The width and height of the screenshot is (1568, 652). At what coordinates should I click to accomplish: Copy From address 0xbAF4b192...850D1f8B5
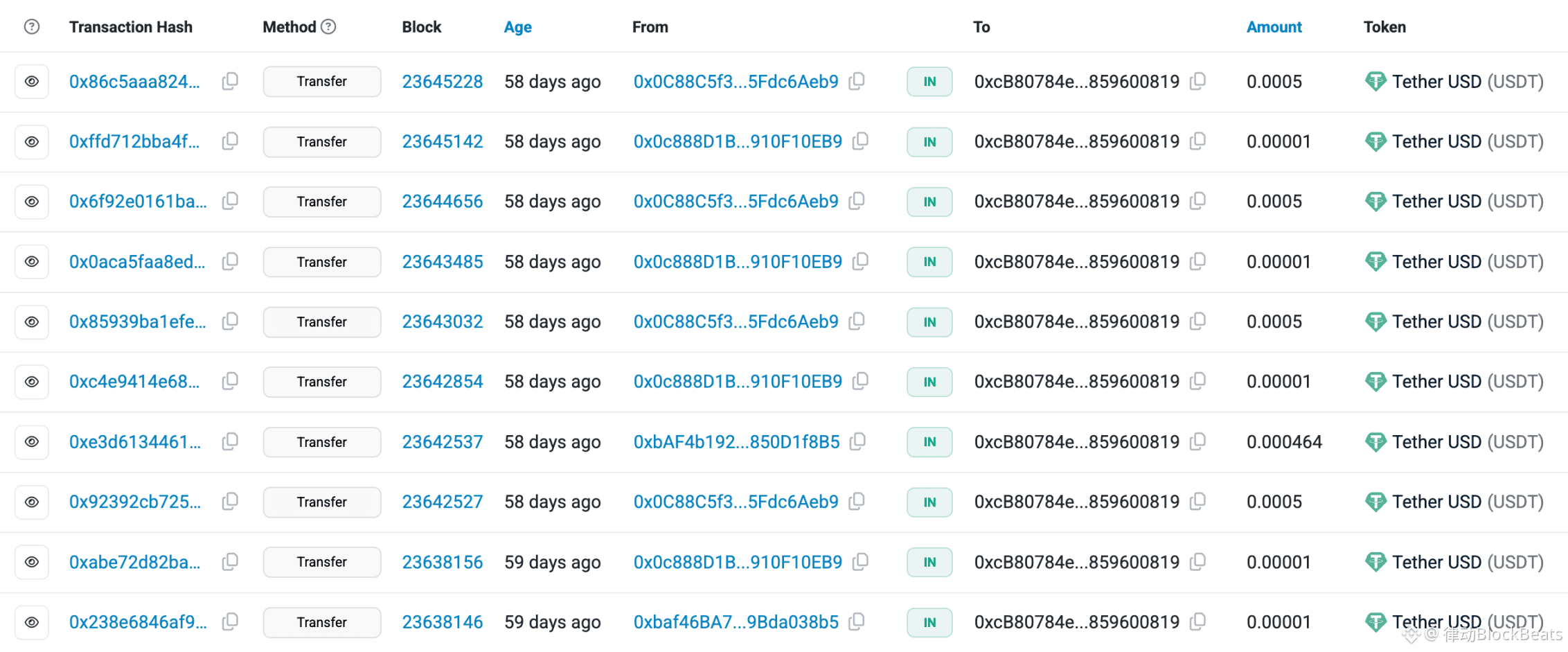(857, 441)
